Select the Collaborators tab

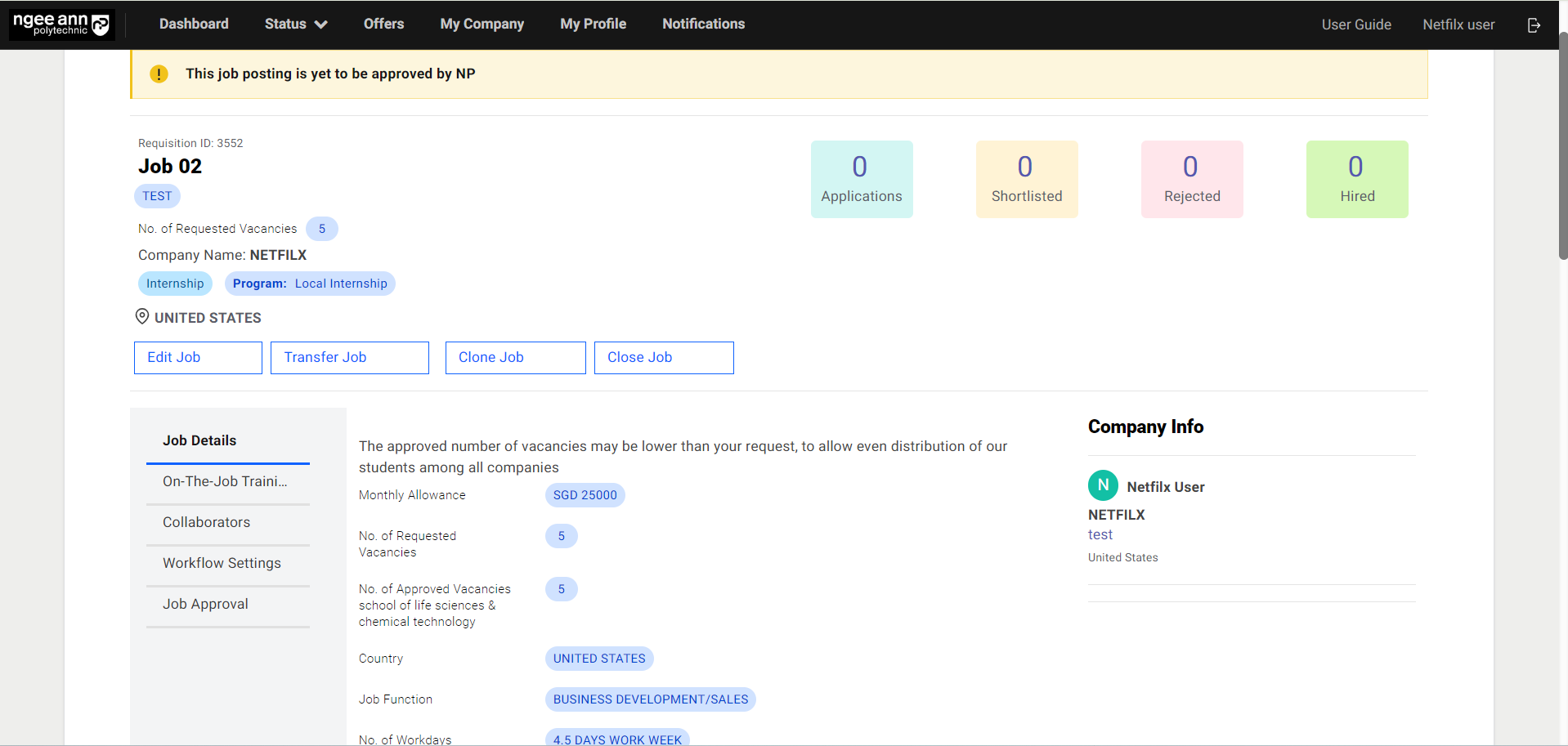point(207,522)
